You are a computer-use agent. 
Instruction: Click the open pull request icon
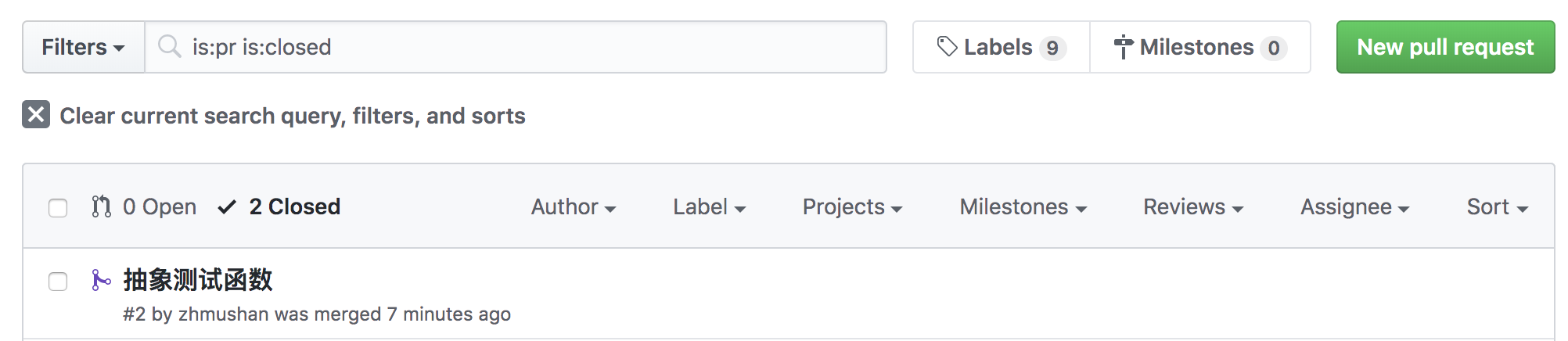click(x=101, y=206)
